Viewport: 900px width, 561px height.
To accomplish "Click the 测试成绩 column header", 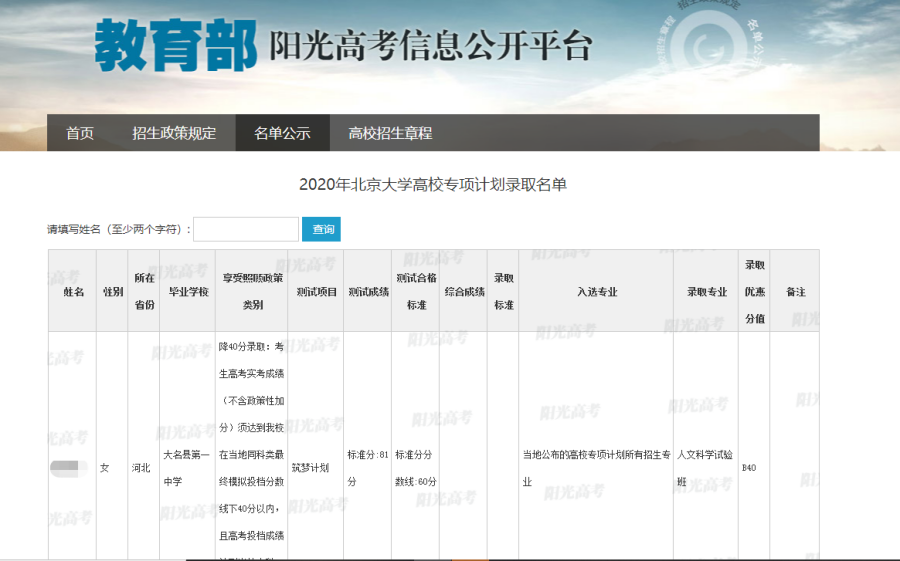I will pos(368,292).
